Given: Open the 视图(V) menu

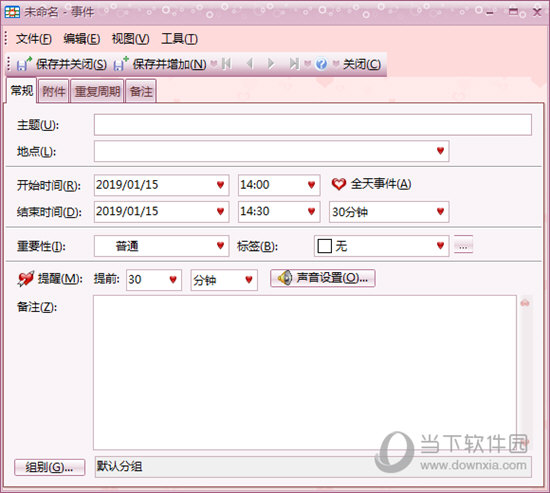Looking at the screenshot, I should (x=130, y=39).
